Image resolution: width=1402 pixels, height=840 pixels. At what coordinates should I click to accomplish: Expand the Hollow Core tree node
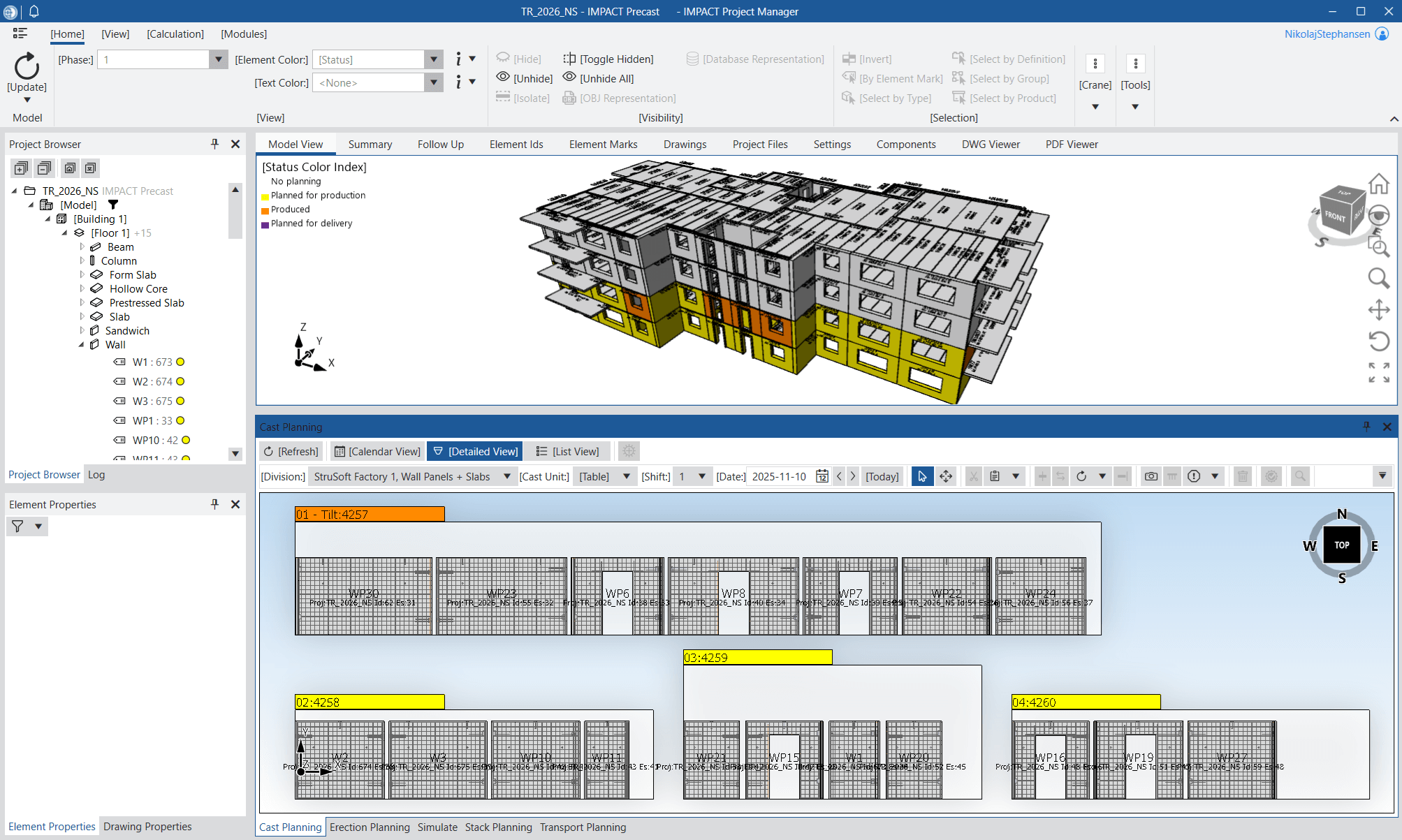tap(82, 289)
